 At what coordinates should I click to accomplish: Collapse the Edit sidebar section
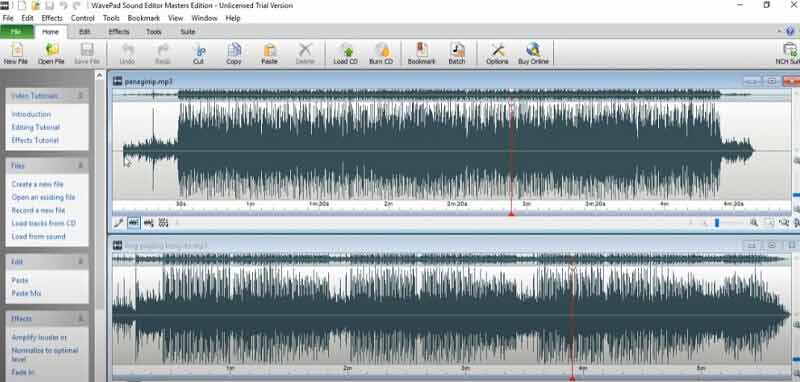[80, 261]
